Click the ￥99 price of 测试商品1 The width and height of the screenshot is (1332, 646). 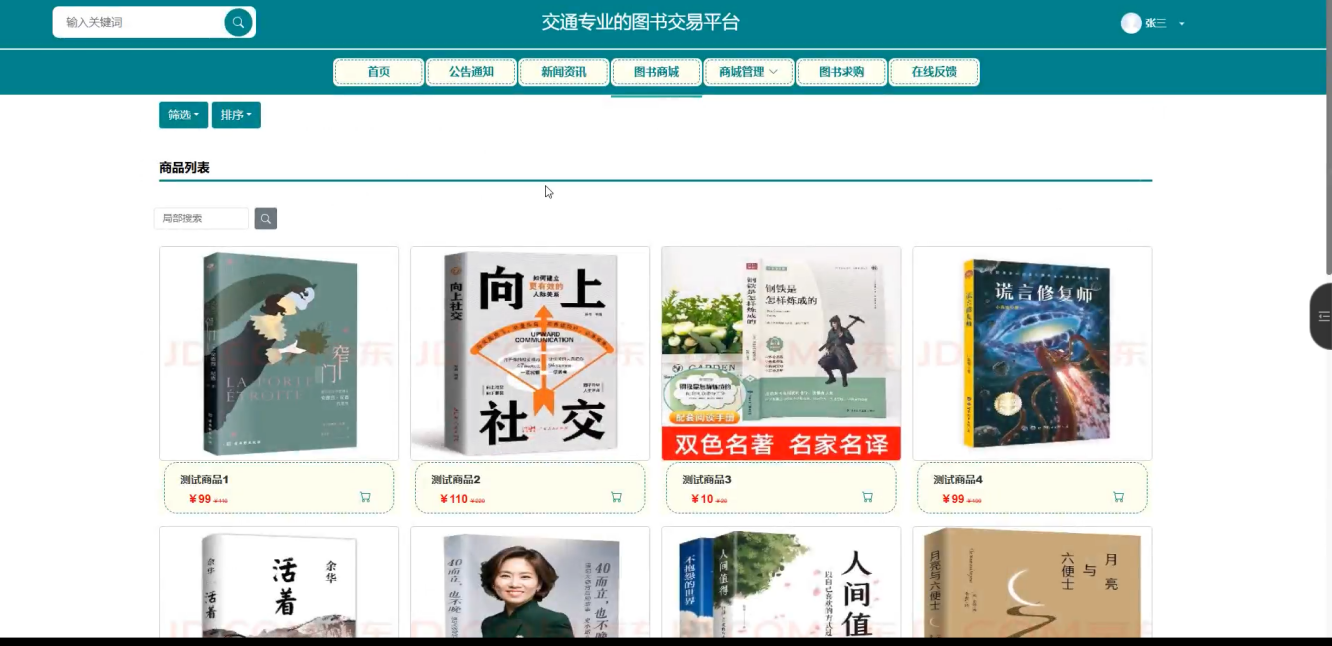(200, 499)
